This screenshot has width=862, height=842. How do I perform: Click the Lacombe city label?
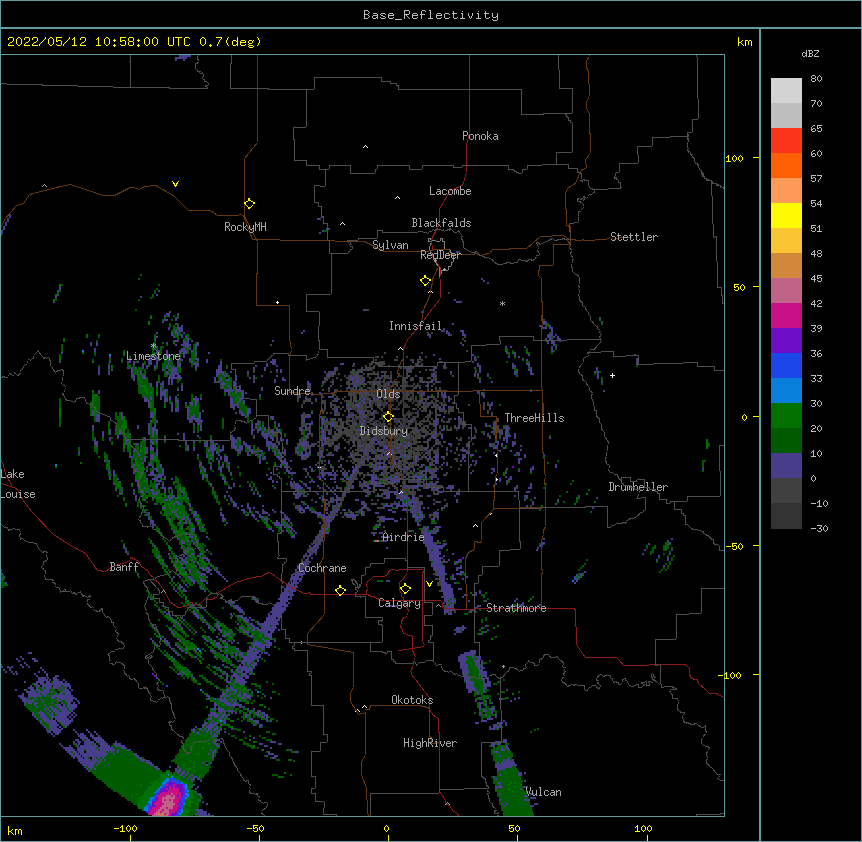coord(450,191)
